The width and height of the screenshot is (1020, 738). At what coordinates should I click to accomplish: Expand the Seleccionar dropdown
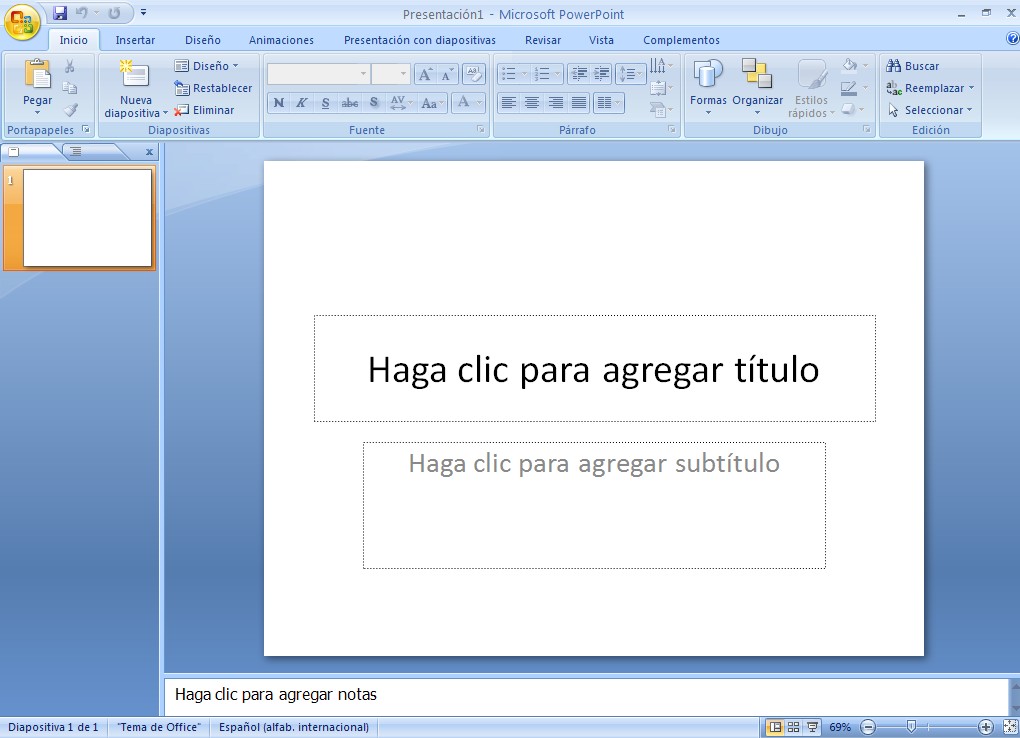tap(930, 110)
